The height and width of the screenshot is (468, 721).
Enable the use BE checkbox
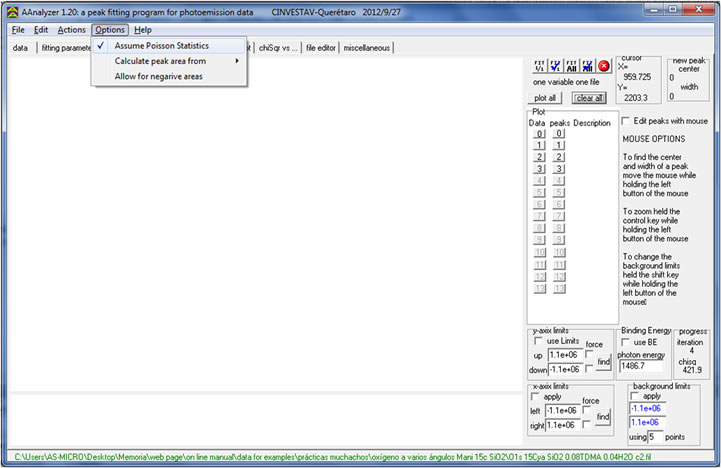click(x=627, y=342)
